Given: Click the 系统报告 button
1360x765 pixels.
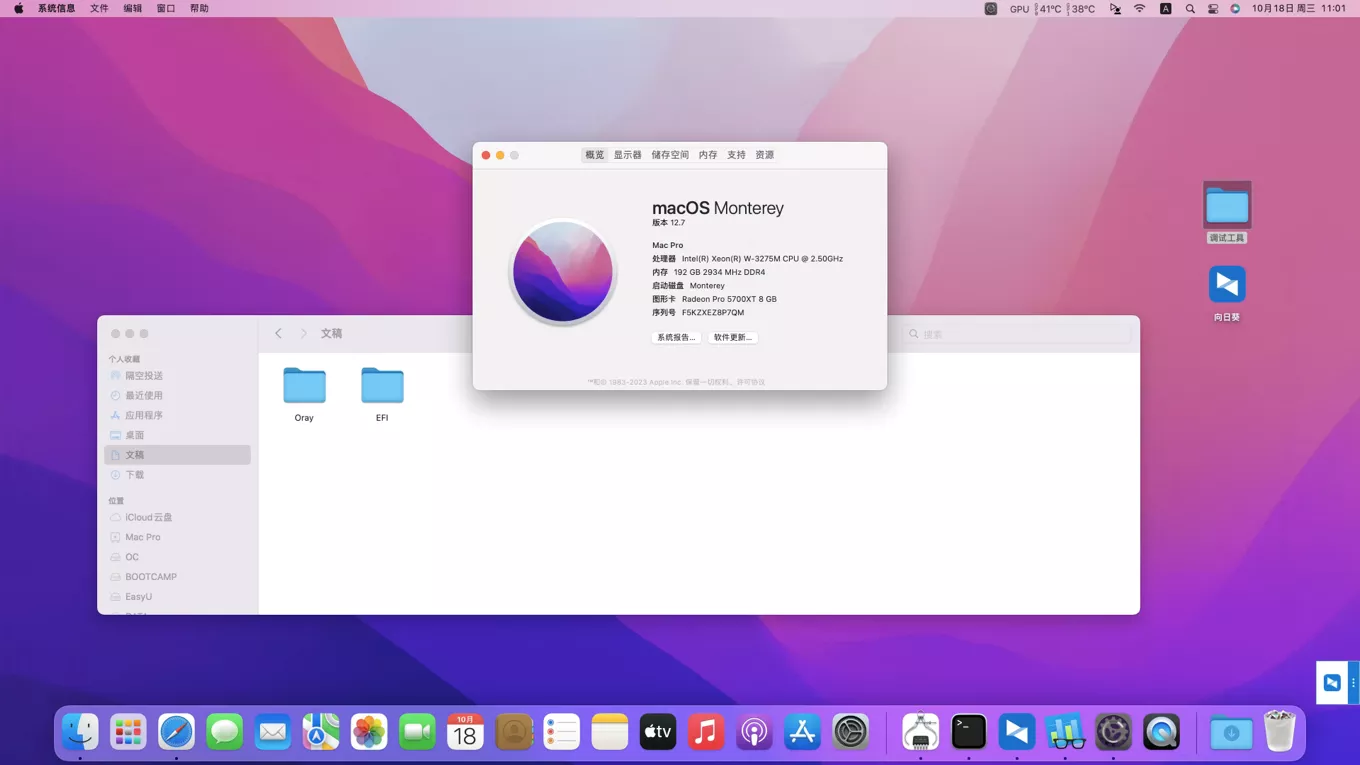Looking at the screenshot, I should pyautogui.click(x=675, y=337).
